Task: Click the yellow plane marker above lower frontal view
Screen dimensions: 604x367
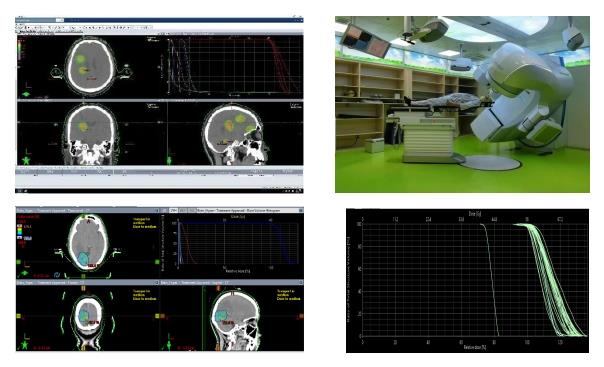Action: click(83, 288)
